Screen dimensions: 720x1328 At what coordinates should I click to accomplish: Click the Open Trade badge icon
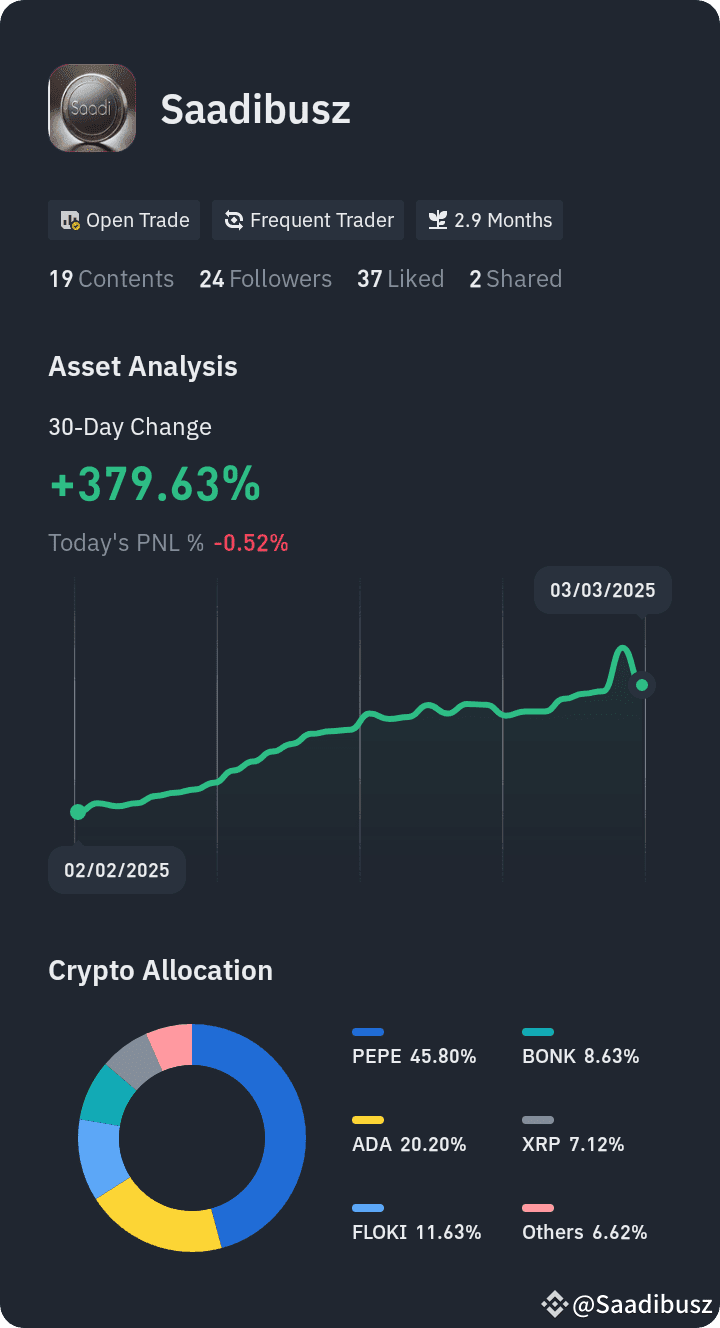click(70, 221)
